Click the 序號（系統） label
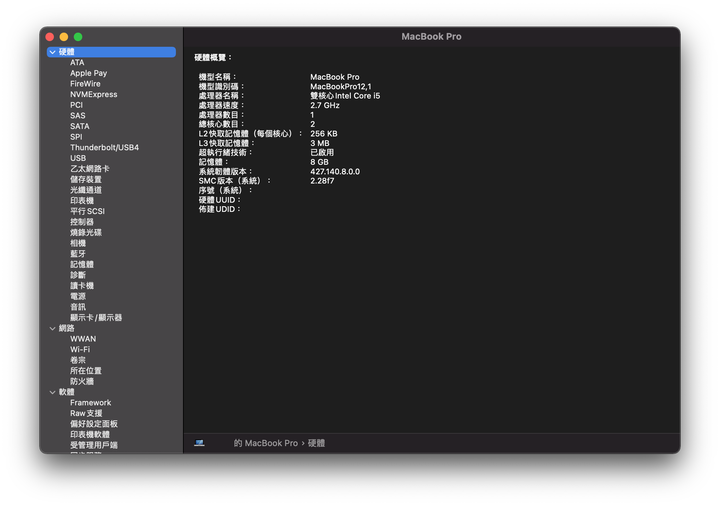 point(225,191)
